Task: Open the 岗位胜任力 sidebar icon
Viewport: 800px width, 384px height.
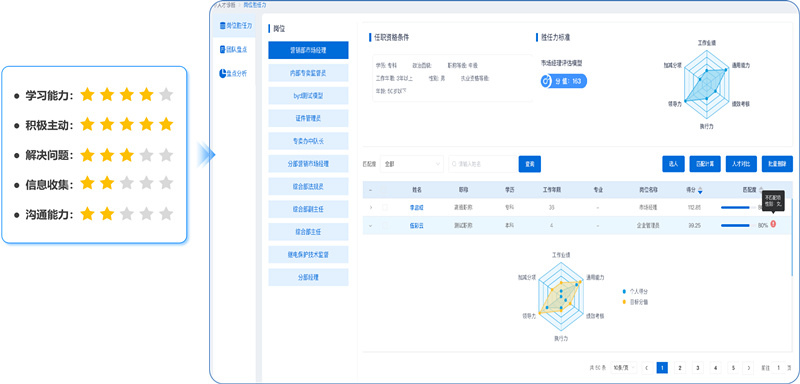Action: pyautogui.click(x=222, y=25)
